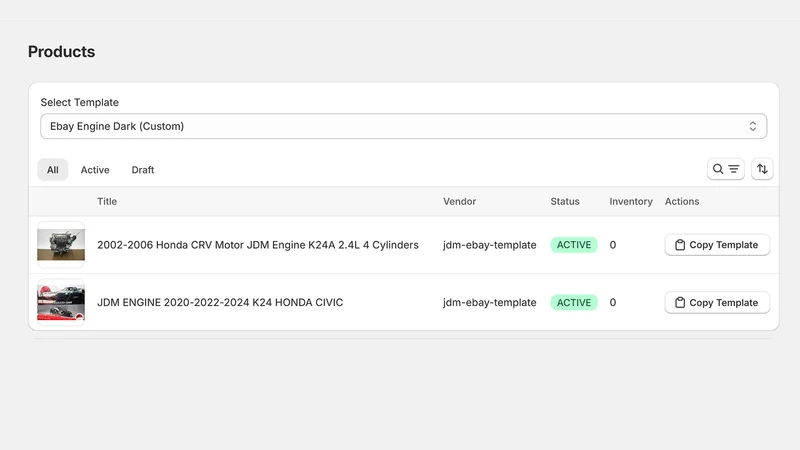The image size is (800, 450).
Task: Open the Select Template dropdown
Action: pyautogui.click(x=404, y=126)
